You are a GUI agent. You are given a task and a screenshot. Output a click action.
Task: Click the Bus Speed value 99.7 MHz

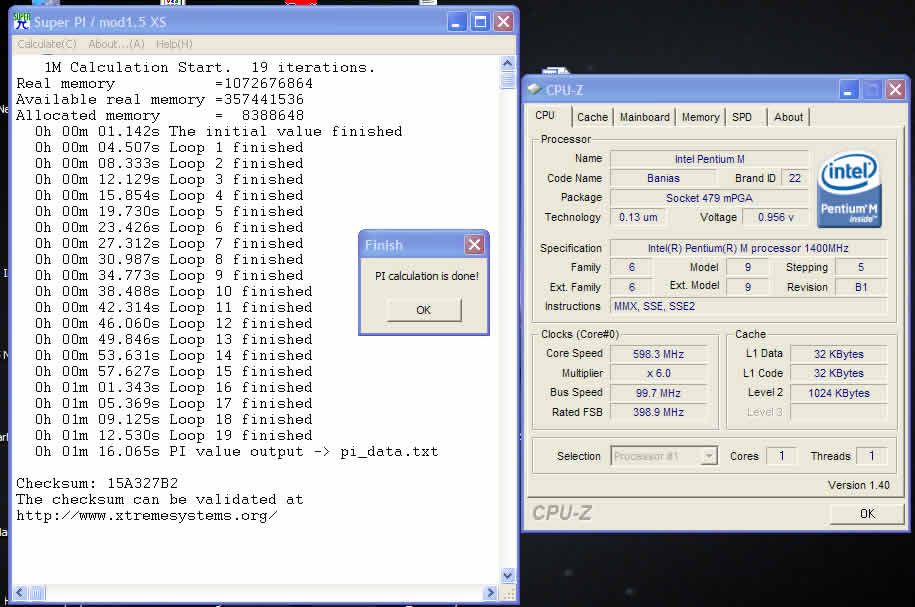(x=658, y=393)
